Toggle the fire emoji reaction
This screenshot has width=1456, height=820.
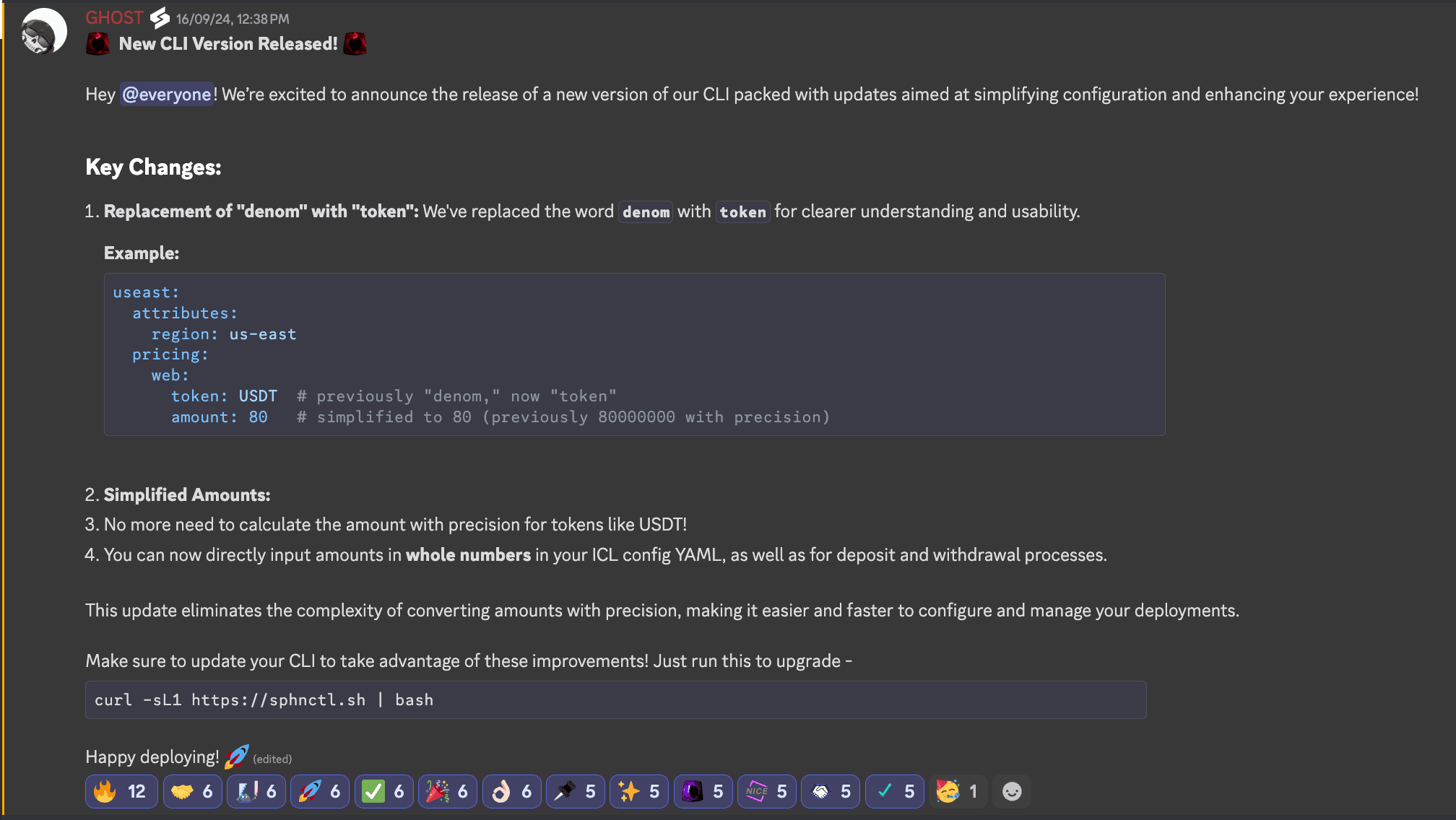coord(121,792)
